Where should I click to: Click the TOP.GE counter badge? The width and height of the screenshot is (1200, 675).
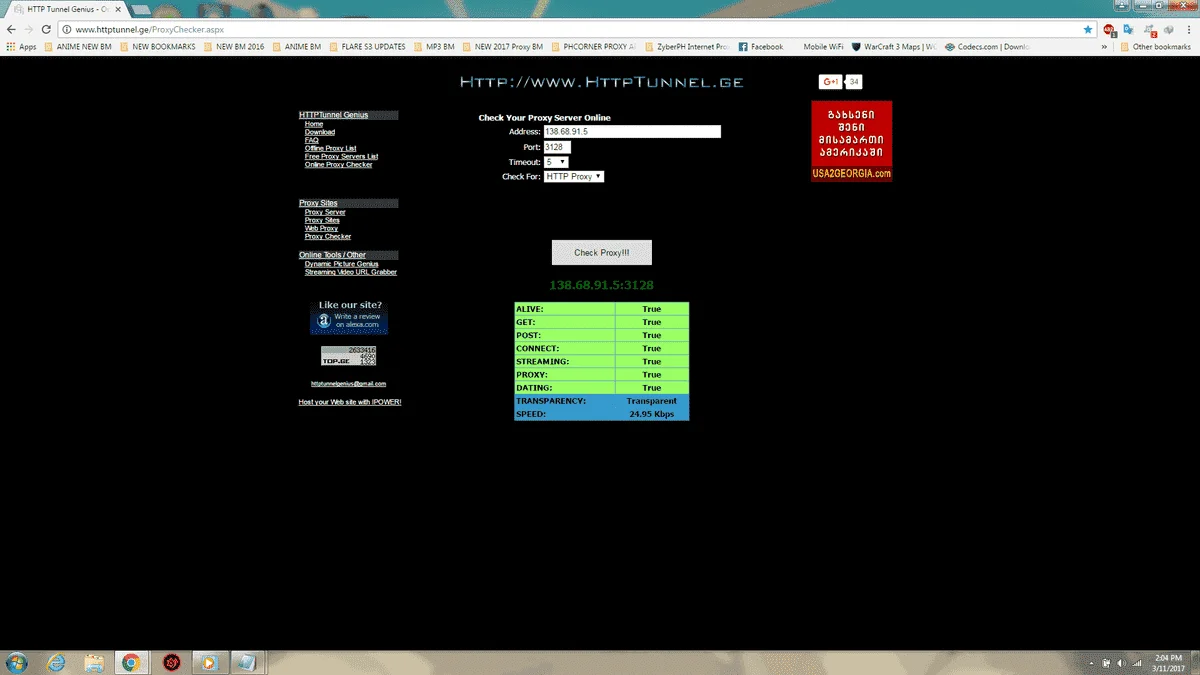pos(348,356)
